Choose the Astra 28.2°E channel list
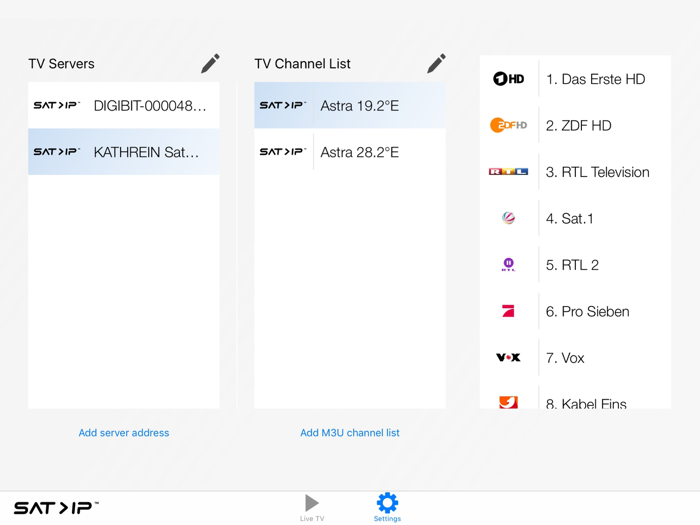Viewport: 700px width, 525px height. (350, 152)
